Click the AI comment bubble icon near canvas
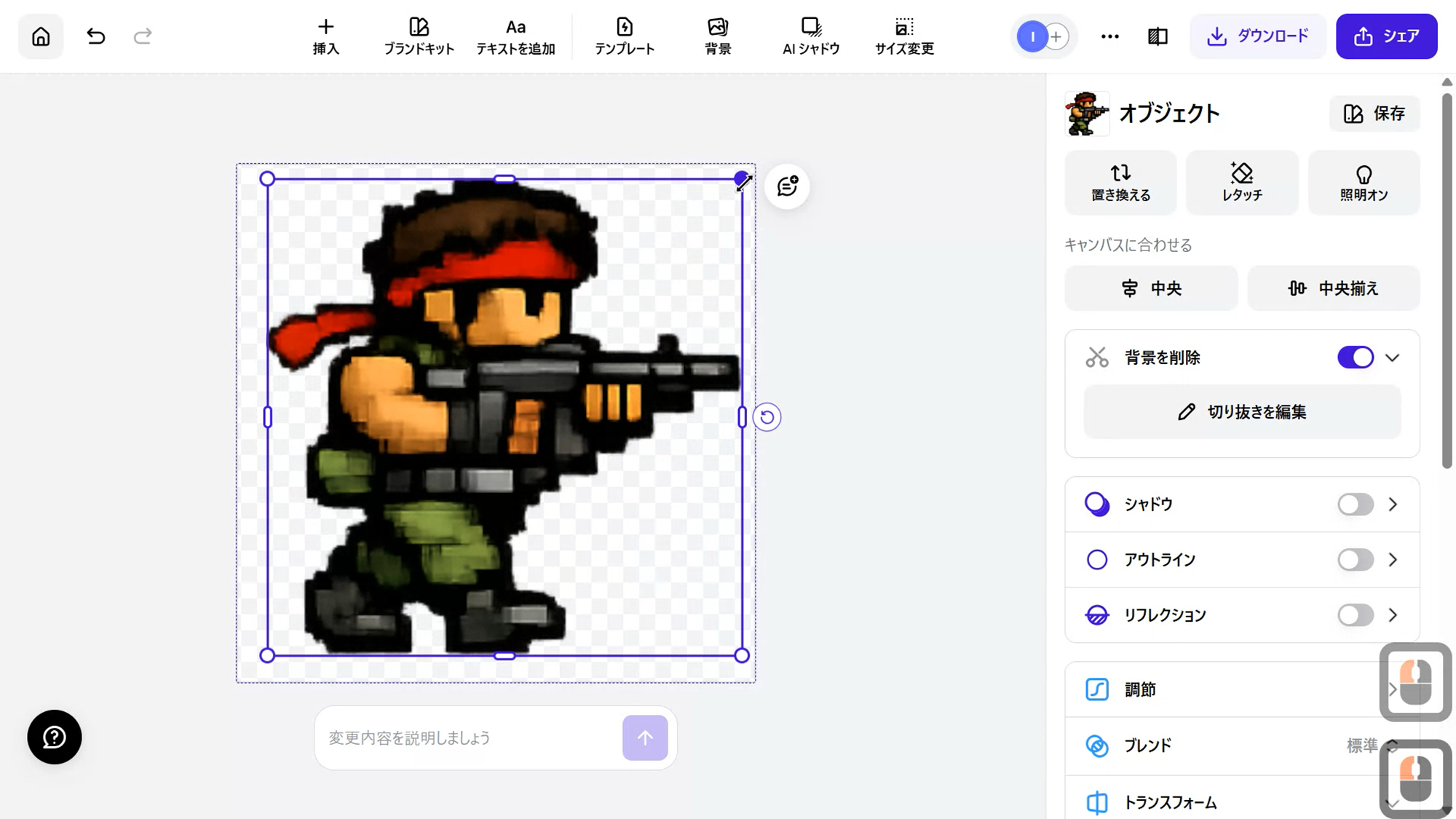The height and width of the screenshot is (819, 1456). pos(787,186)
